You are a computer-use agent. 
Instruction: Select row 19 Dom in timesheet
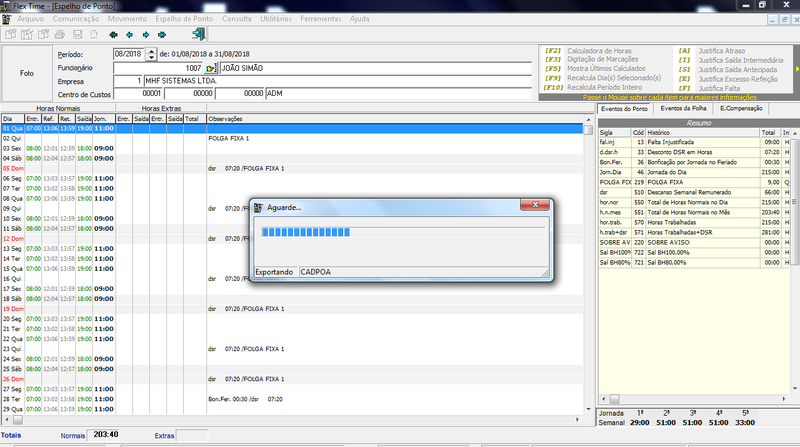(x=292, y=309)
